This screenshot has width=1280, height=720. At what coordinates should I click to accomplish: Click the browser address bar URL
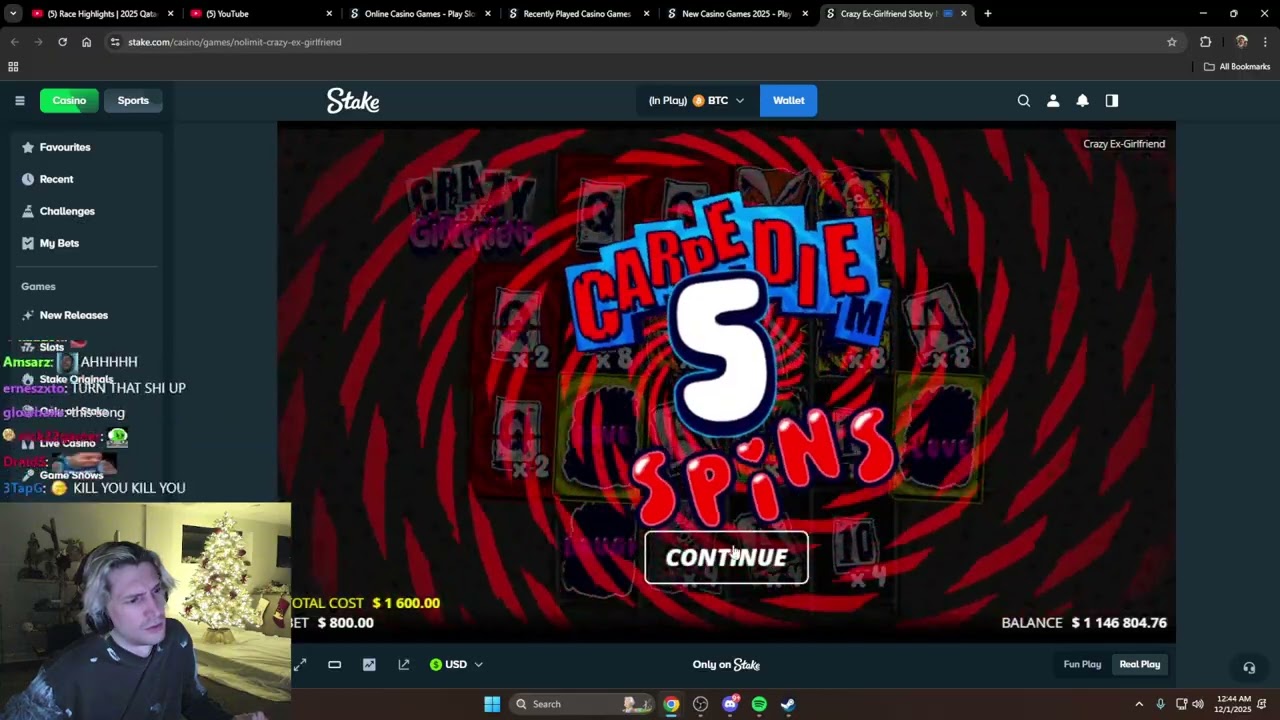pyautogui.click(x=235, y=42)
